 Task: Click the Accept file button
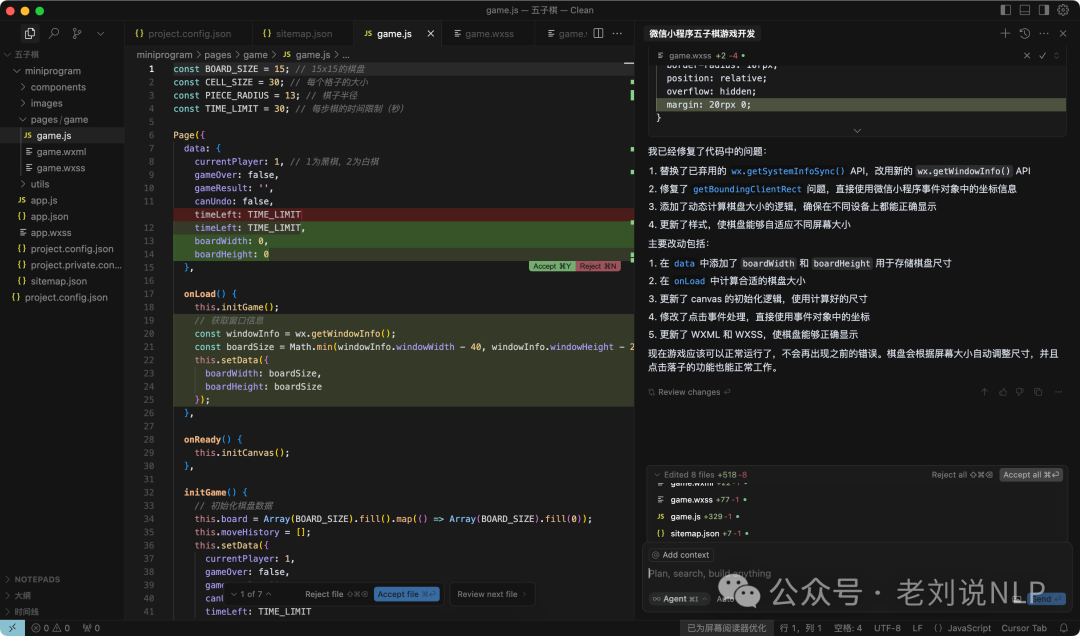click(406, 594)
